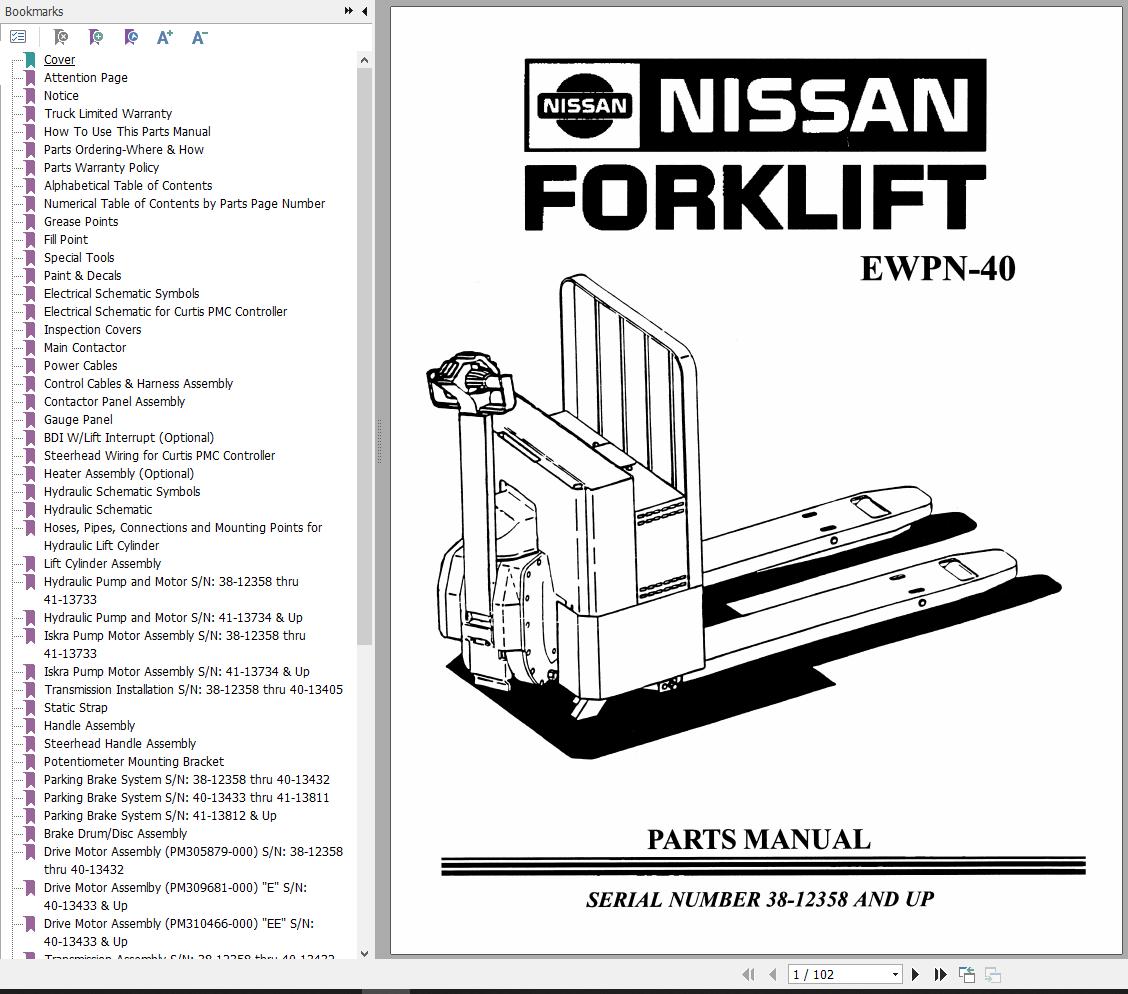Open Transmission Installation S/N: 38-12358 thru 40-13405

click(x=194, y=689)
